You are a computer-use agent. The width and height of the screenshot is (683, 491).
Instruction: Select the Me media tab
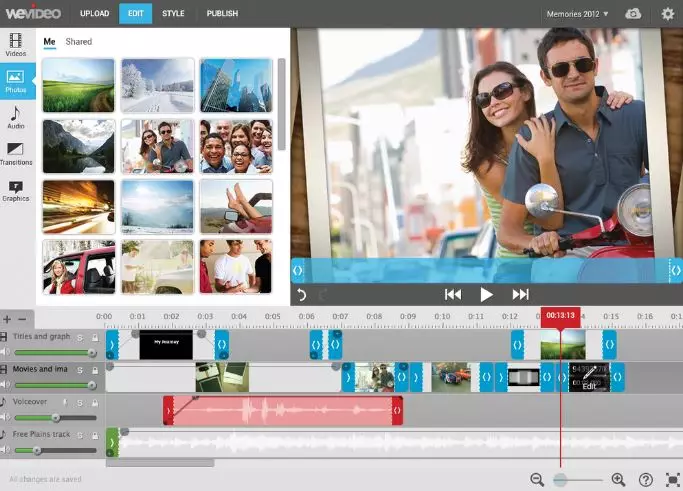(x=49, y=42)
